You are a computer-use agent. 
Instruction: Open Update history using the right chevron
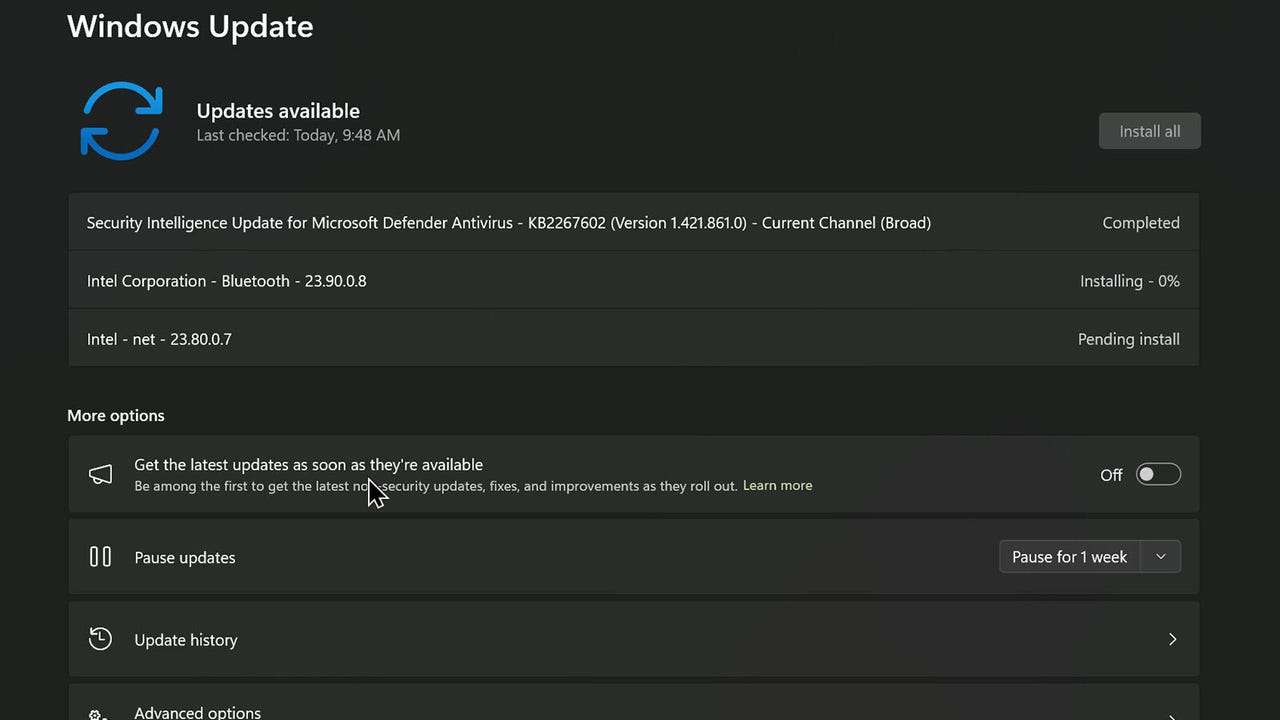(x=1172, y=639)
